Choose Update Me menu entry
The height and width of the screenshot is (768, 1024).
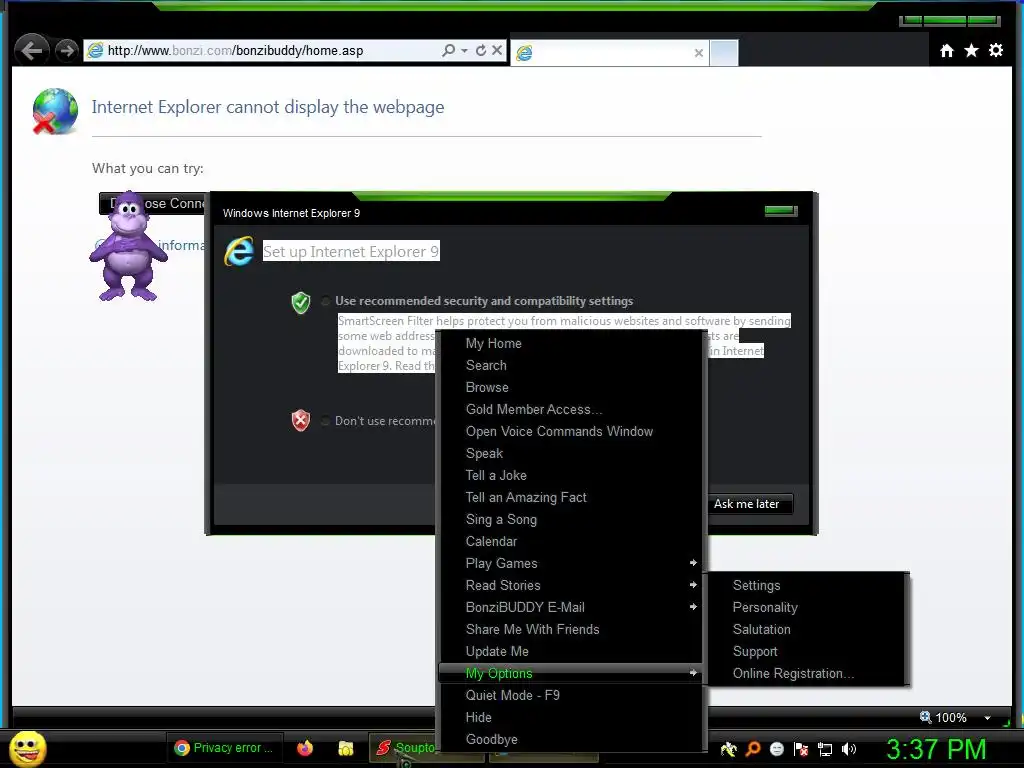570,651
